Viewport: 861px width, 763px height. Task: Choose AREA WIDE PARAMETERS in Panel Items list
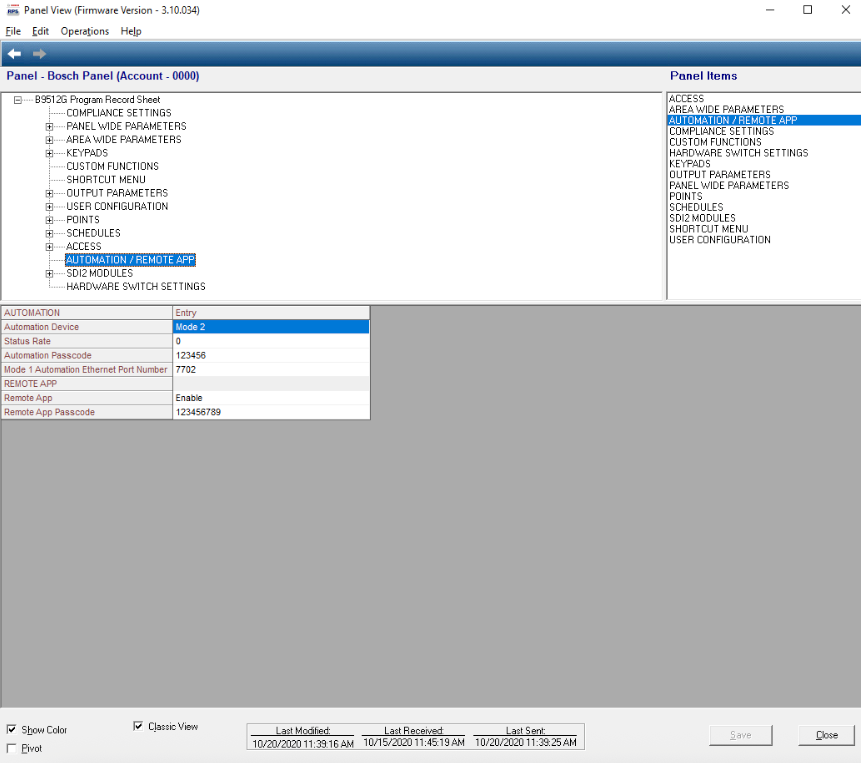point(726,109)
